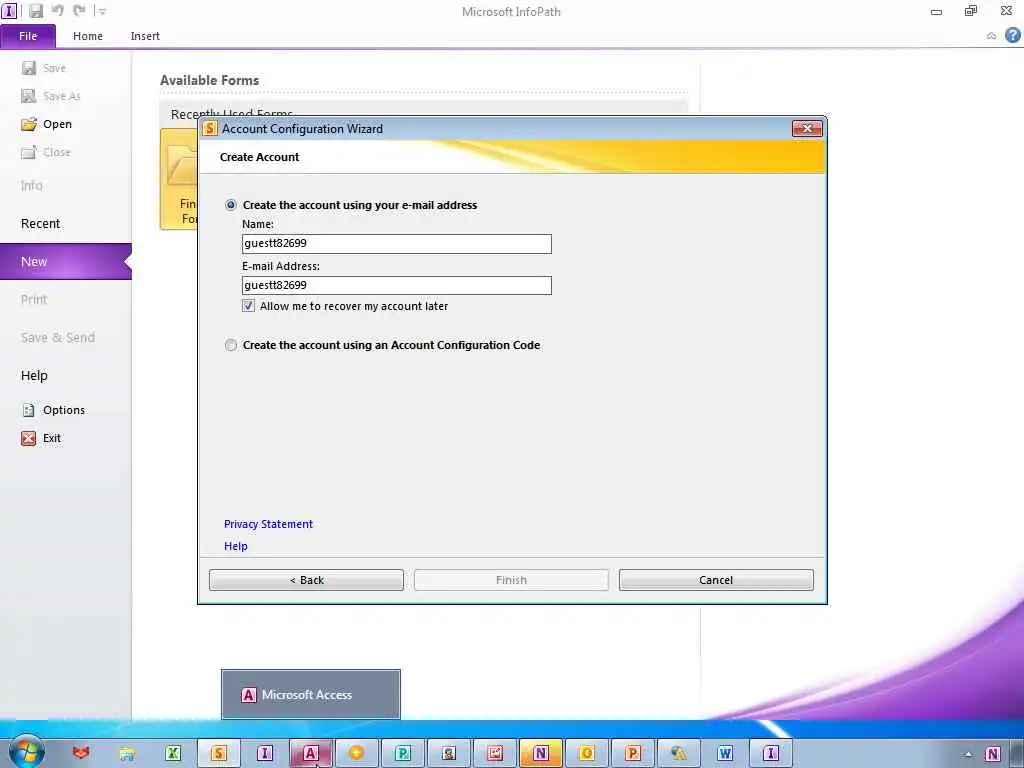Open the InfoPath Help question mark icon

coord(1012,35)
